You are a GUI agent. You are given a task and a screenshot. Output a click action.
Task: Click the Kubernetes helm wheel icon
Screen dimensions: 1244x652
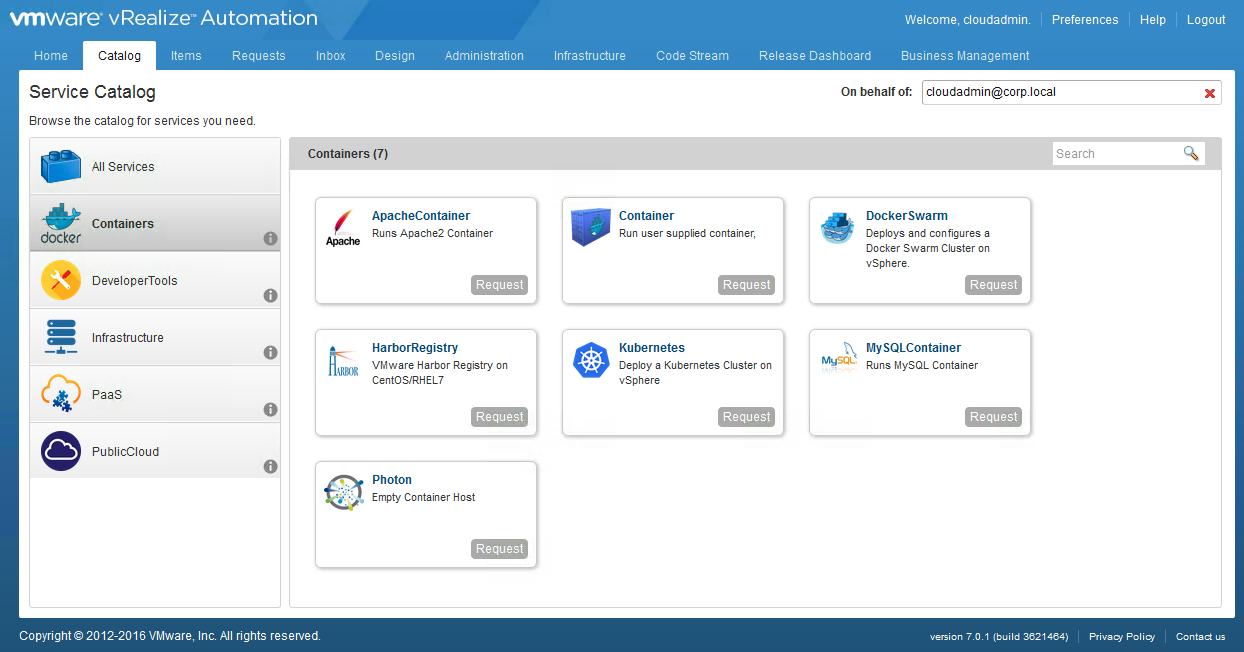coord(590,360)
